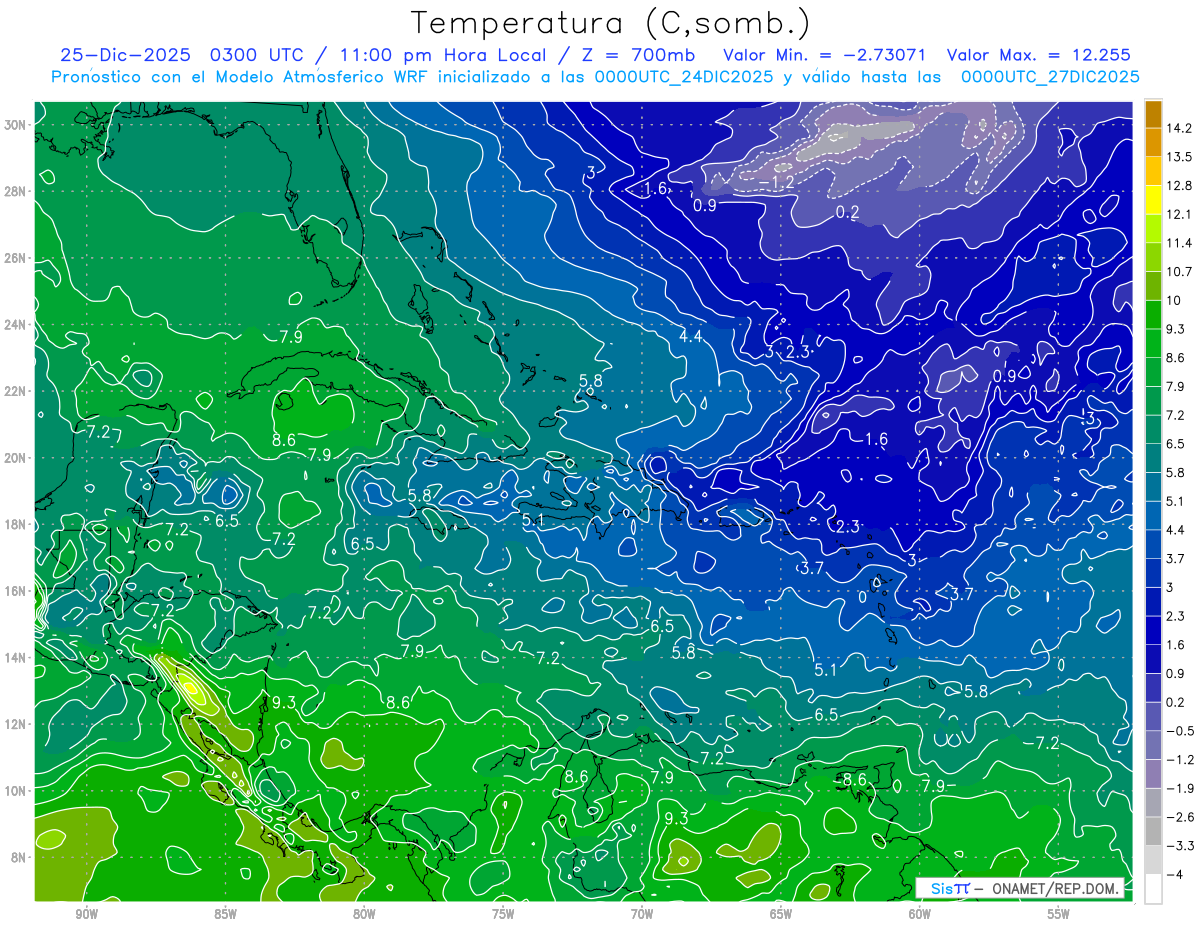Click the "-1.9" value on the color legend

click(x=1180, y=788)
